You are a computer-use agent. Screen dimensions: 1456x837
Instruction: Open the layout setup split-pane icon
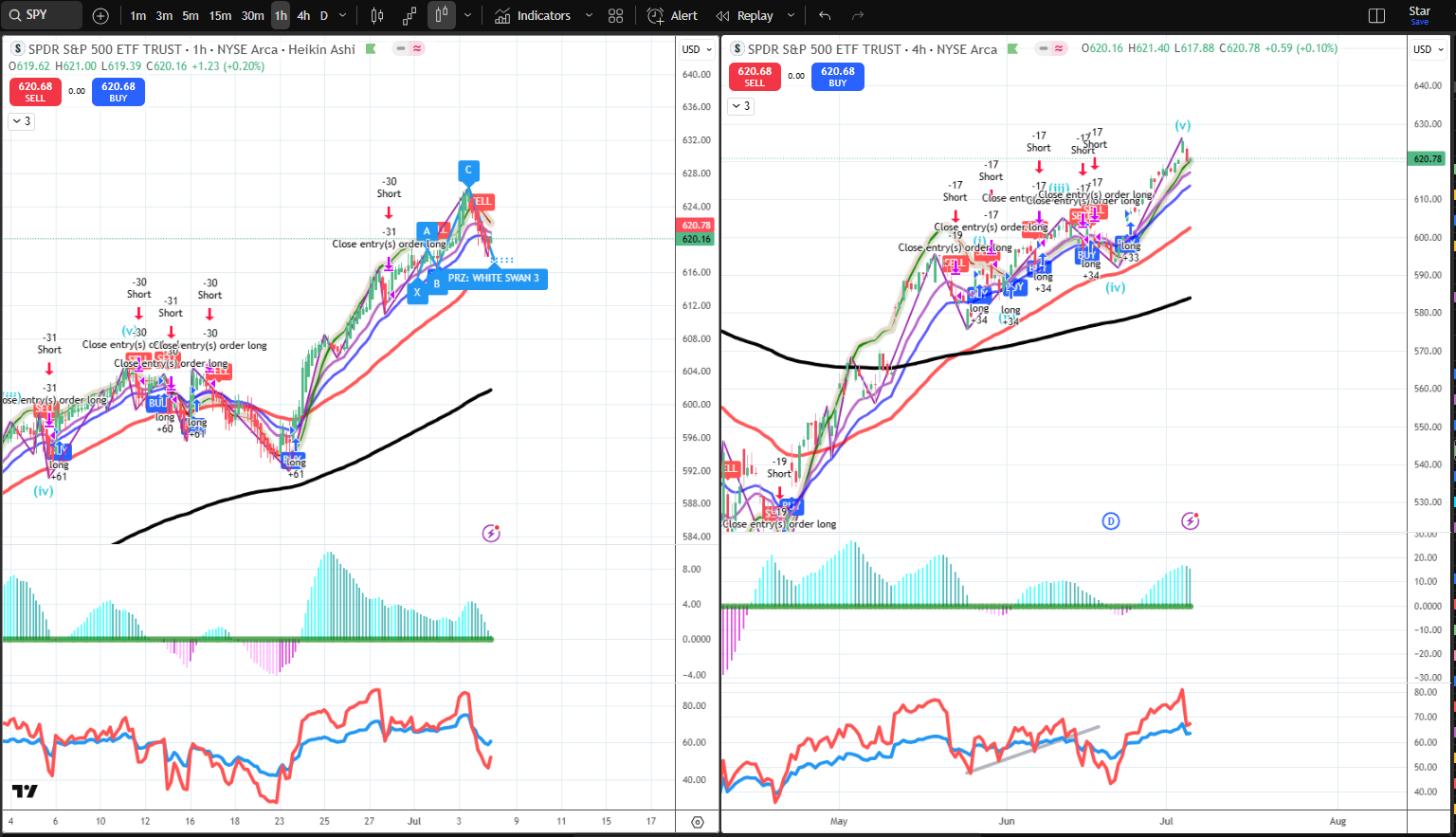1377,16
